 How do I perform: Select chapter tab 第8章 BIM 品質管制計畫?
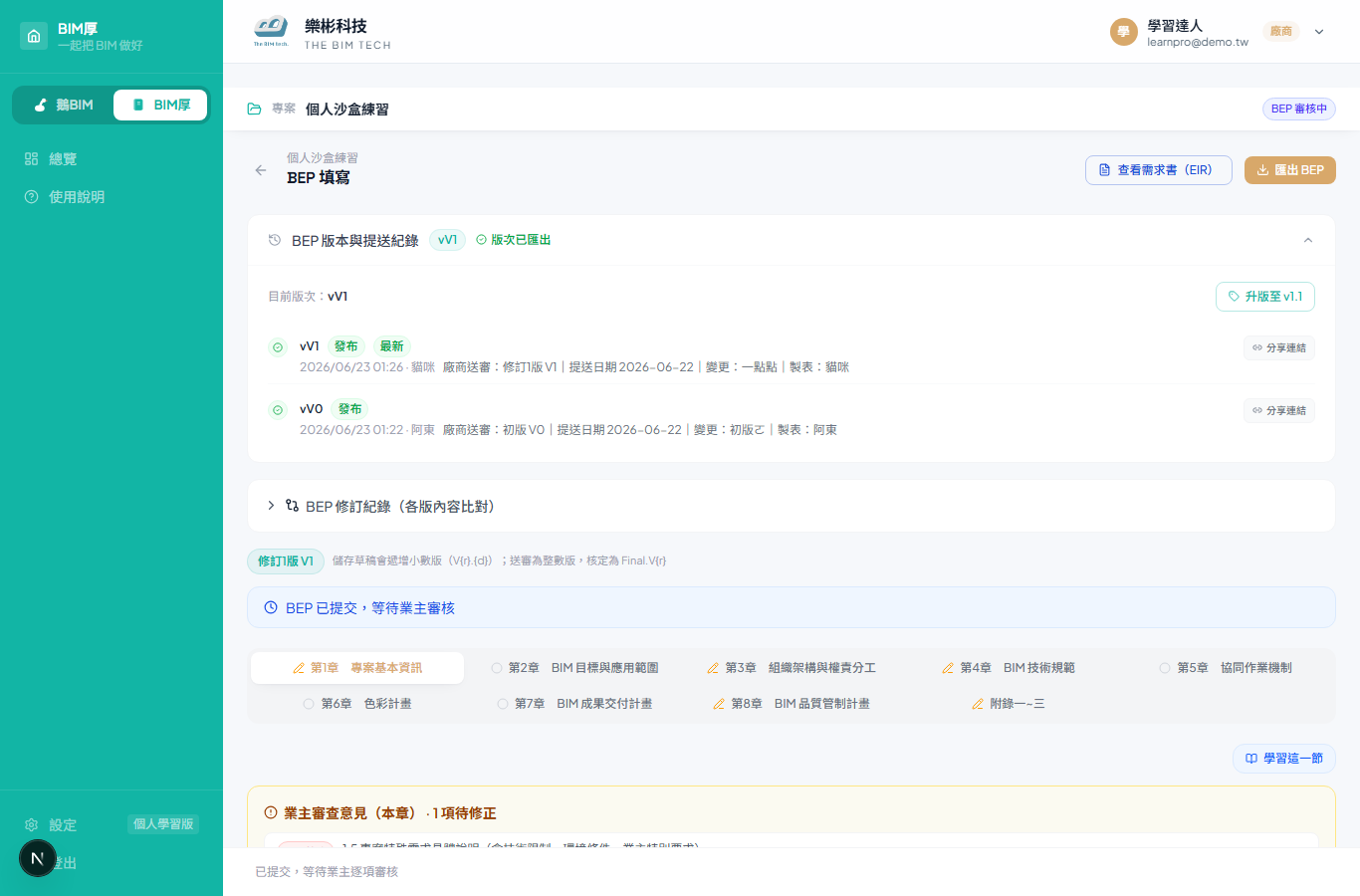point(792,704)
